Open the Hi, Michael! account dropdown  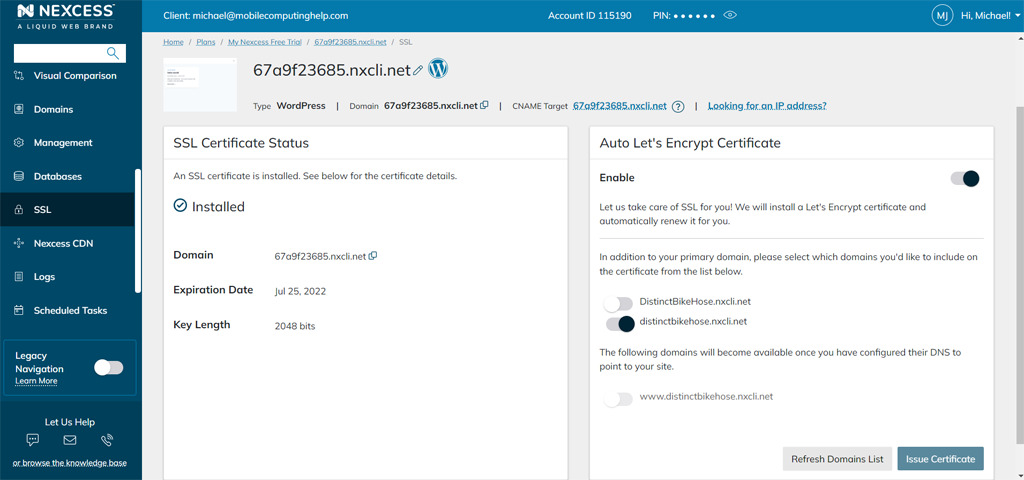(x=991, y=15)
